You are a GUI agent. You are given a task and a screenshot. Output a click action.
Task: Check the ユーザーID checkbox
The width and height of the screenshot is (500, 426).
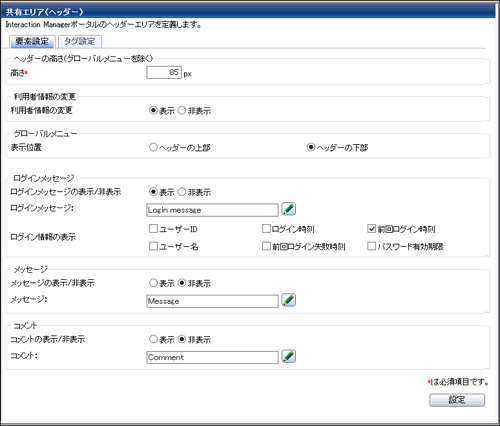[x=153, y=228]
